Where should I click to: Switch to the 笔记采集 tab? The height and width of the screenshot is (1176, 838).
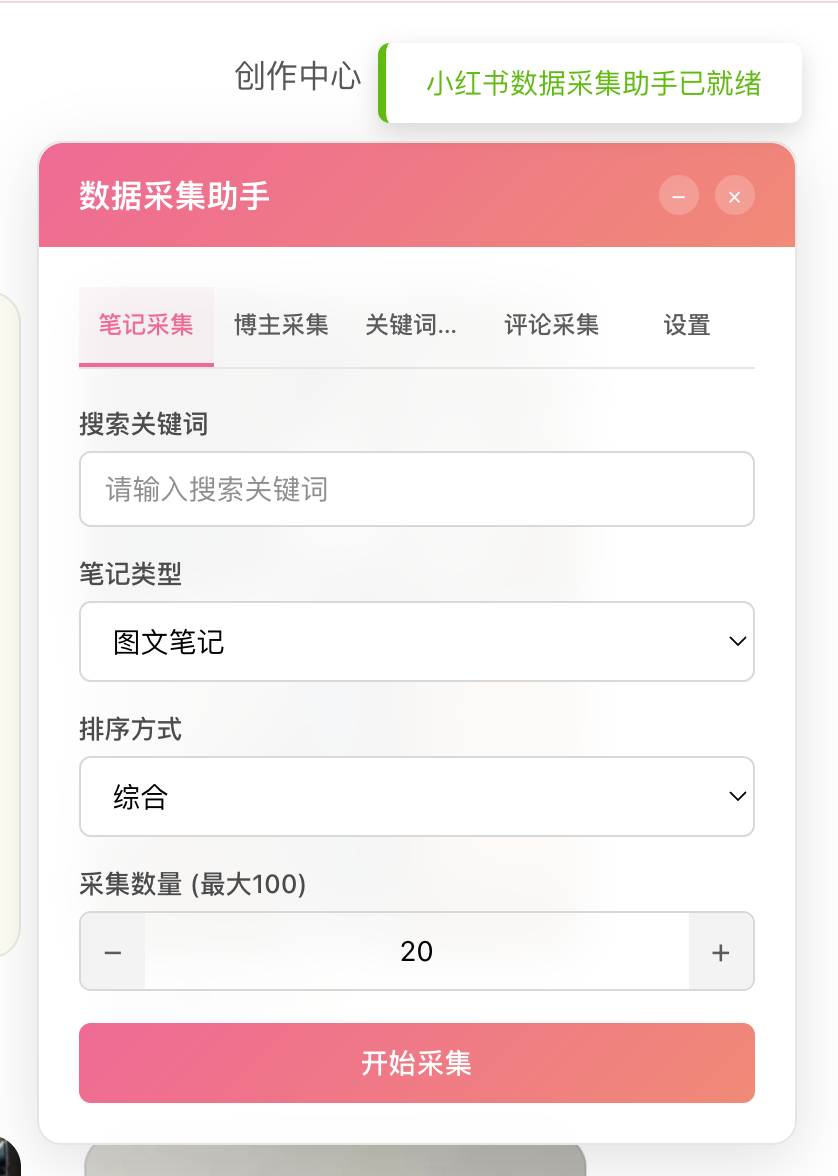[146, 326]
